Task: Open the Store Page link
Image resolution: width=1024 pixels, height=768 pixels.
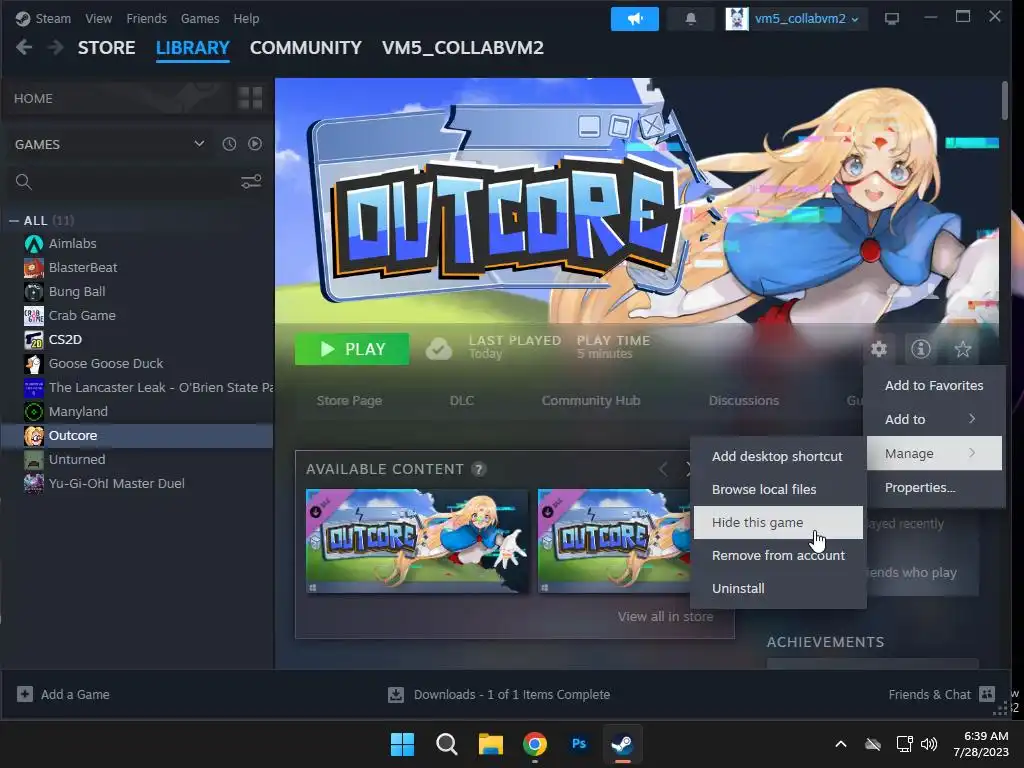Action: (x=349, y=400)
